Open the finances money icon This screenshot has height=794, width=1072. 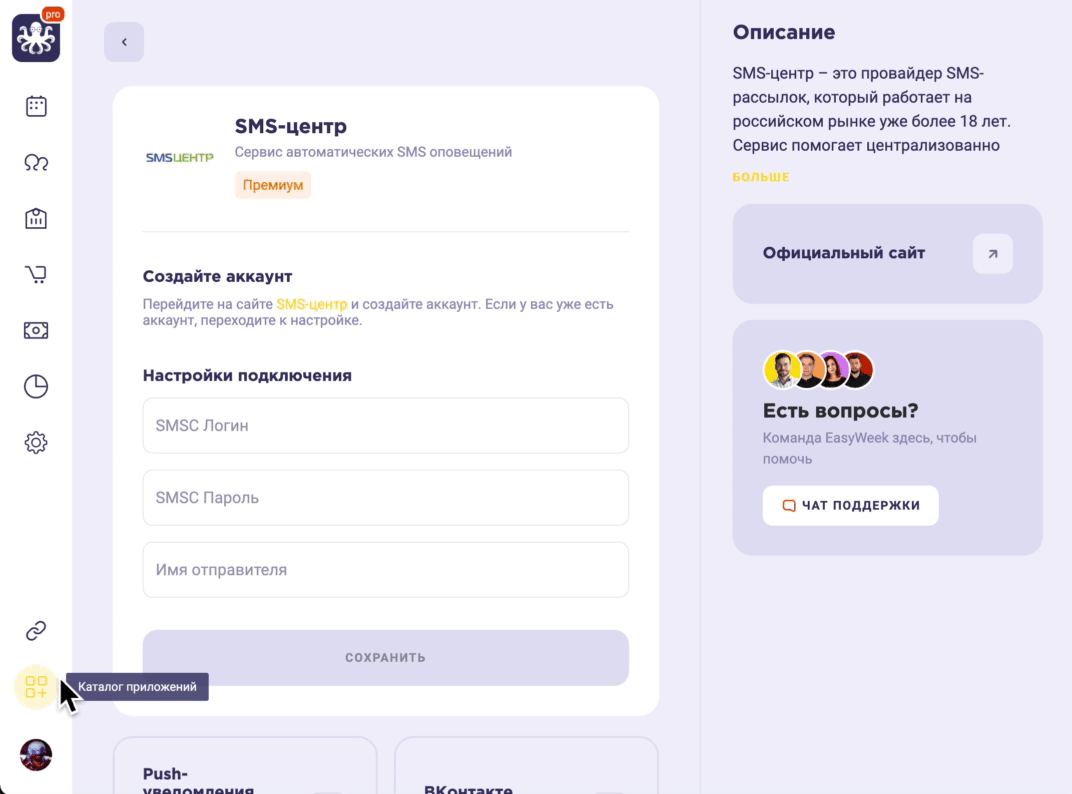click(36, 330)
